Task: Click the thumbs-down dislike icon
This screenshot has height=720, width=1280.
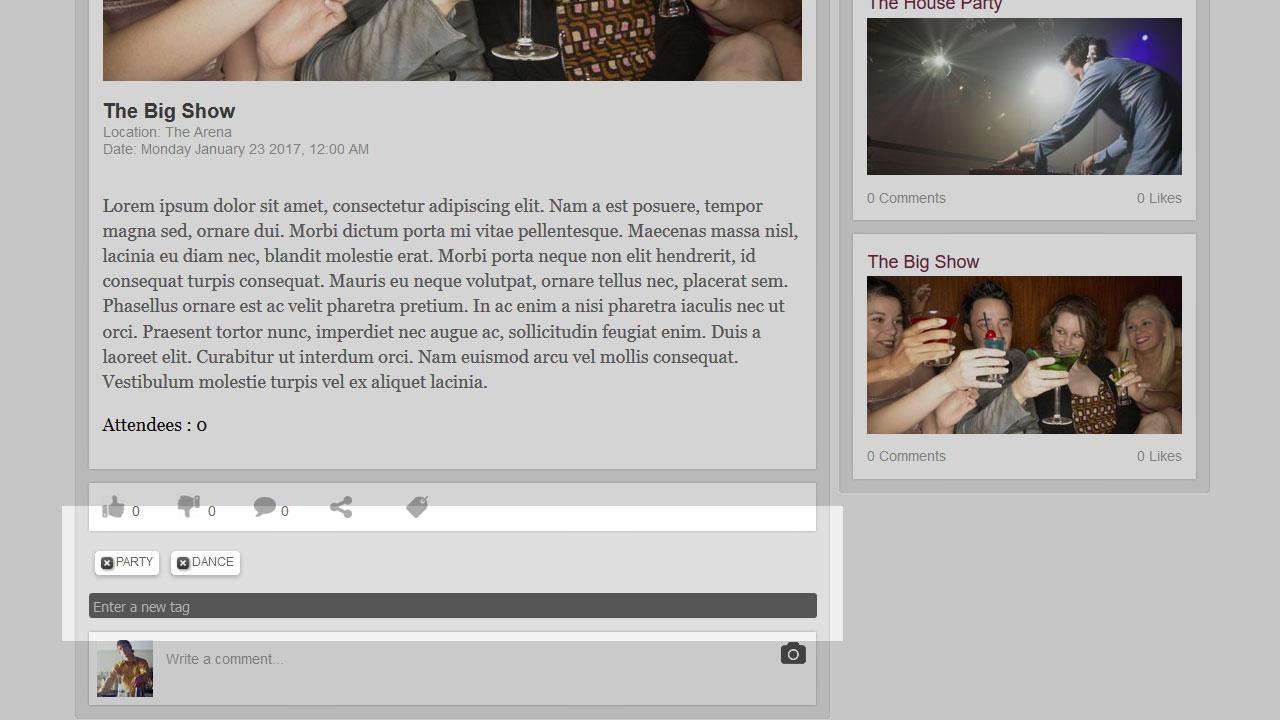Action: point(188,506)
